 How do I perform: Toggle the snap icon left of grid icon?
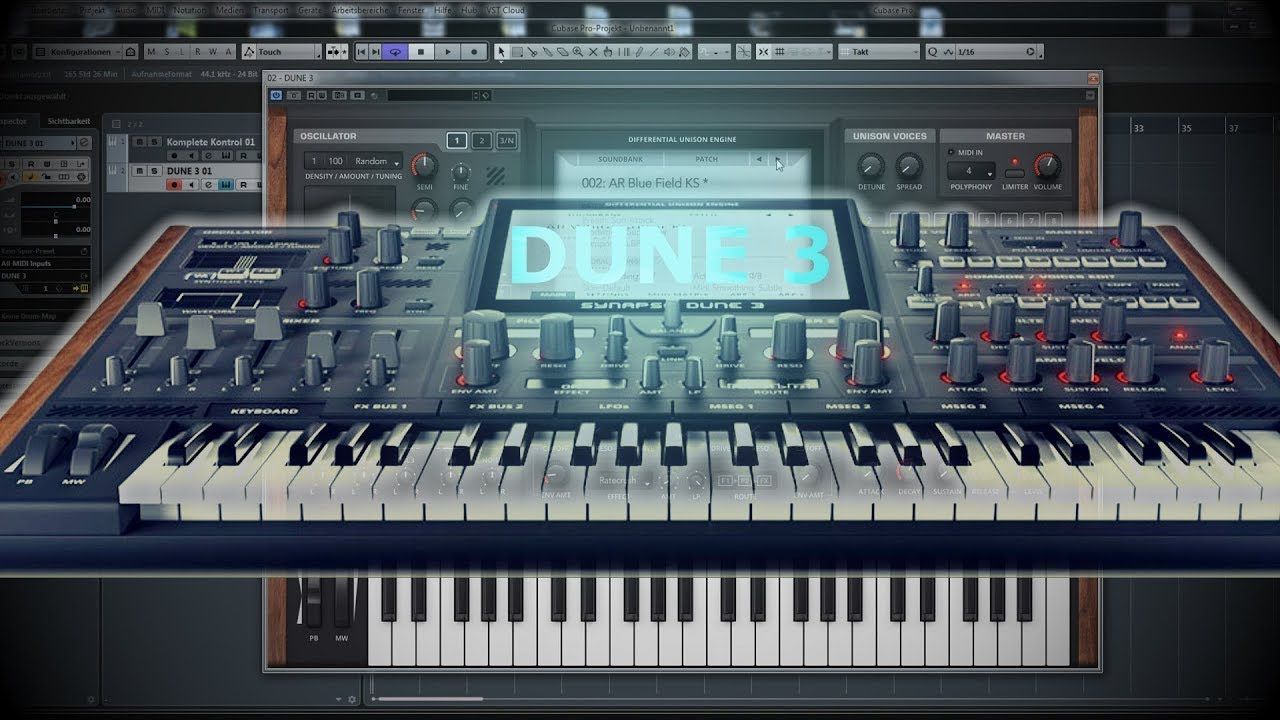click(764, 51)
